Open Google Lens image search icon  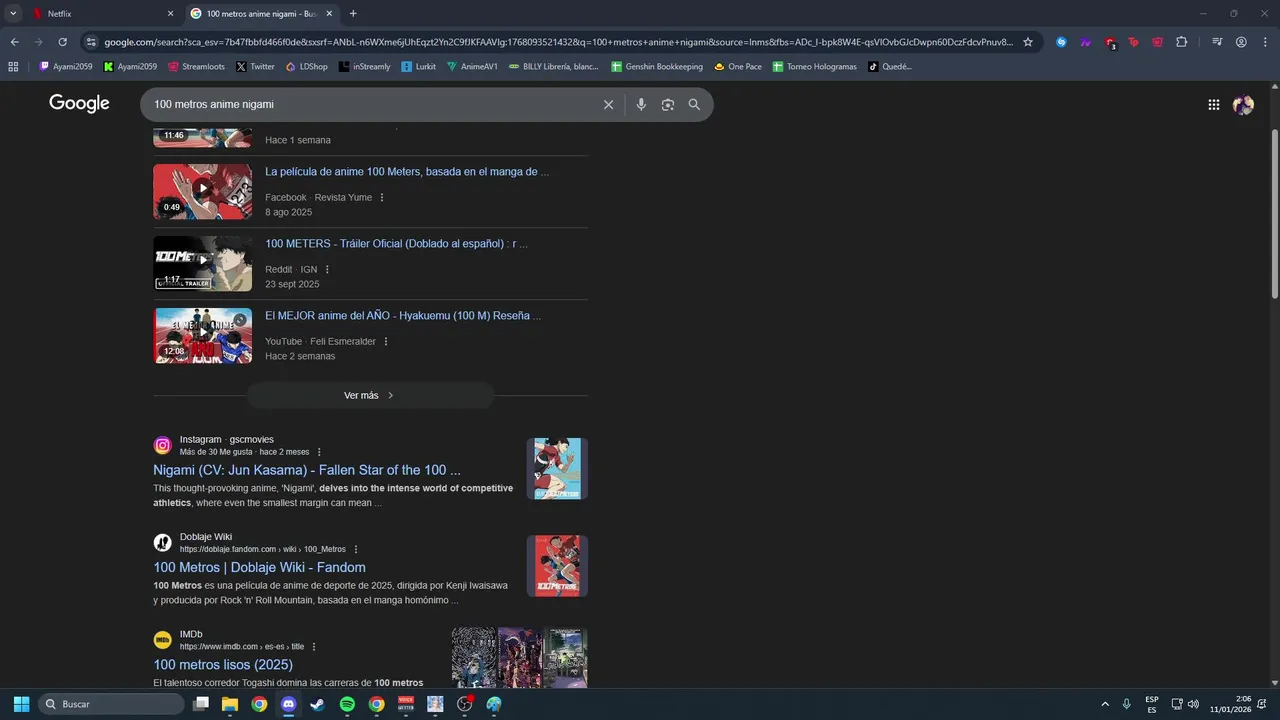(668, 104)
